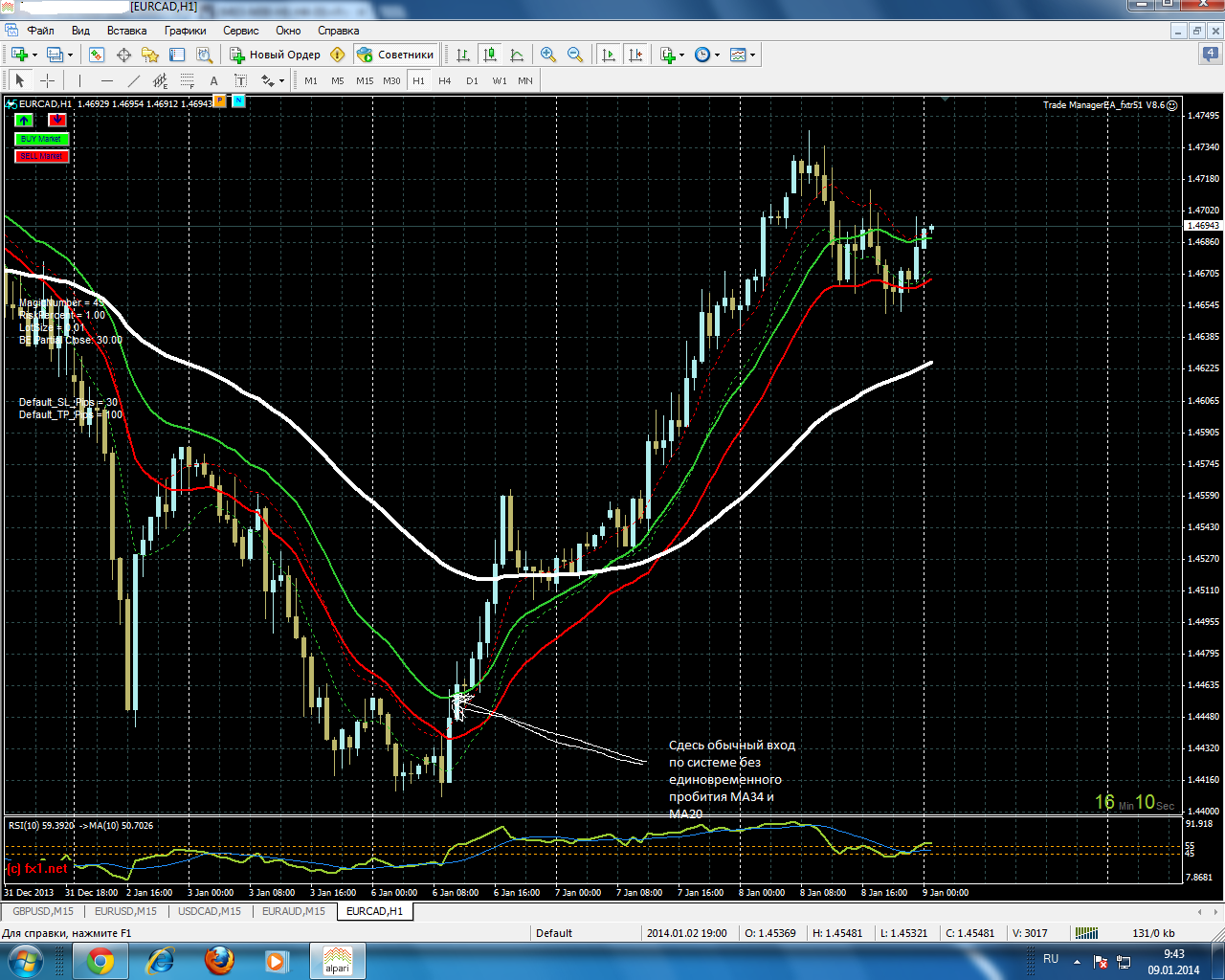Expand the arrows objects dropdown arrow
The width and height of the screenshot is (1225, 980).
pyautogui.click(x=282, y=80)
